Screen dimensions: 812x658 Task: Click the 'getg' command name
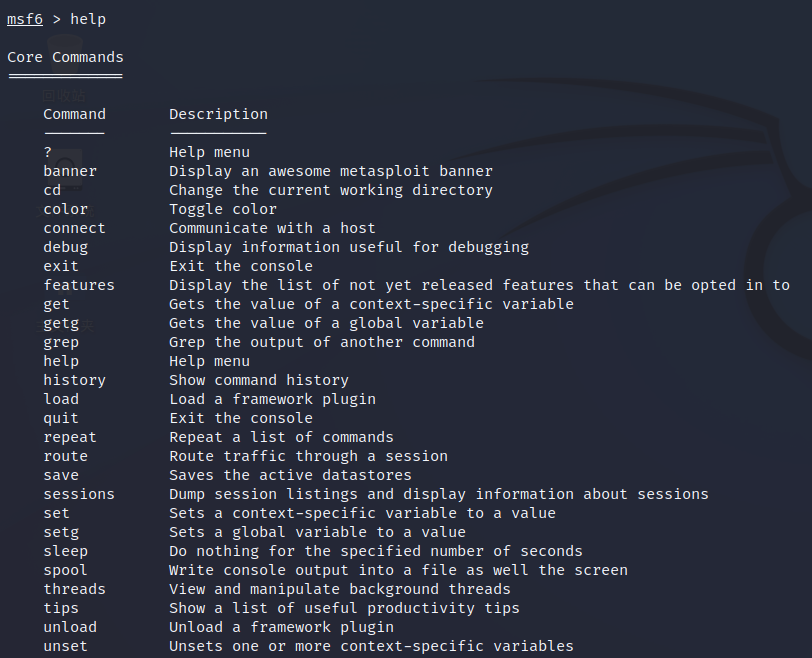click(x=61, y=323)
